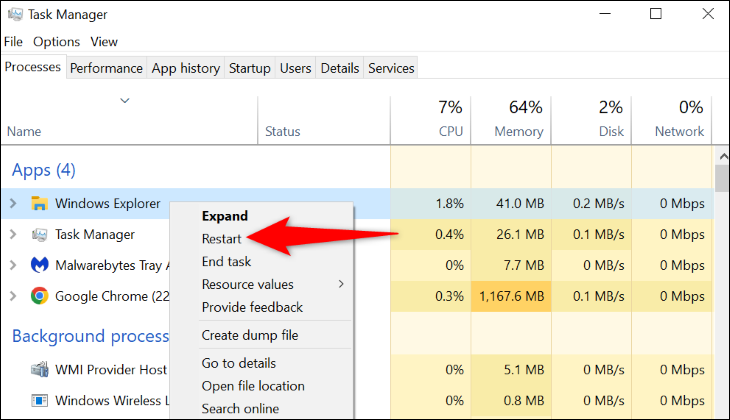The width and height of the screenshot is (730, 420).
Task: Click Malwarebytes' 7.7 MB memory cell
Action: pyautogui.click(x=511, y=265)
